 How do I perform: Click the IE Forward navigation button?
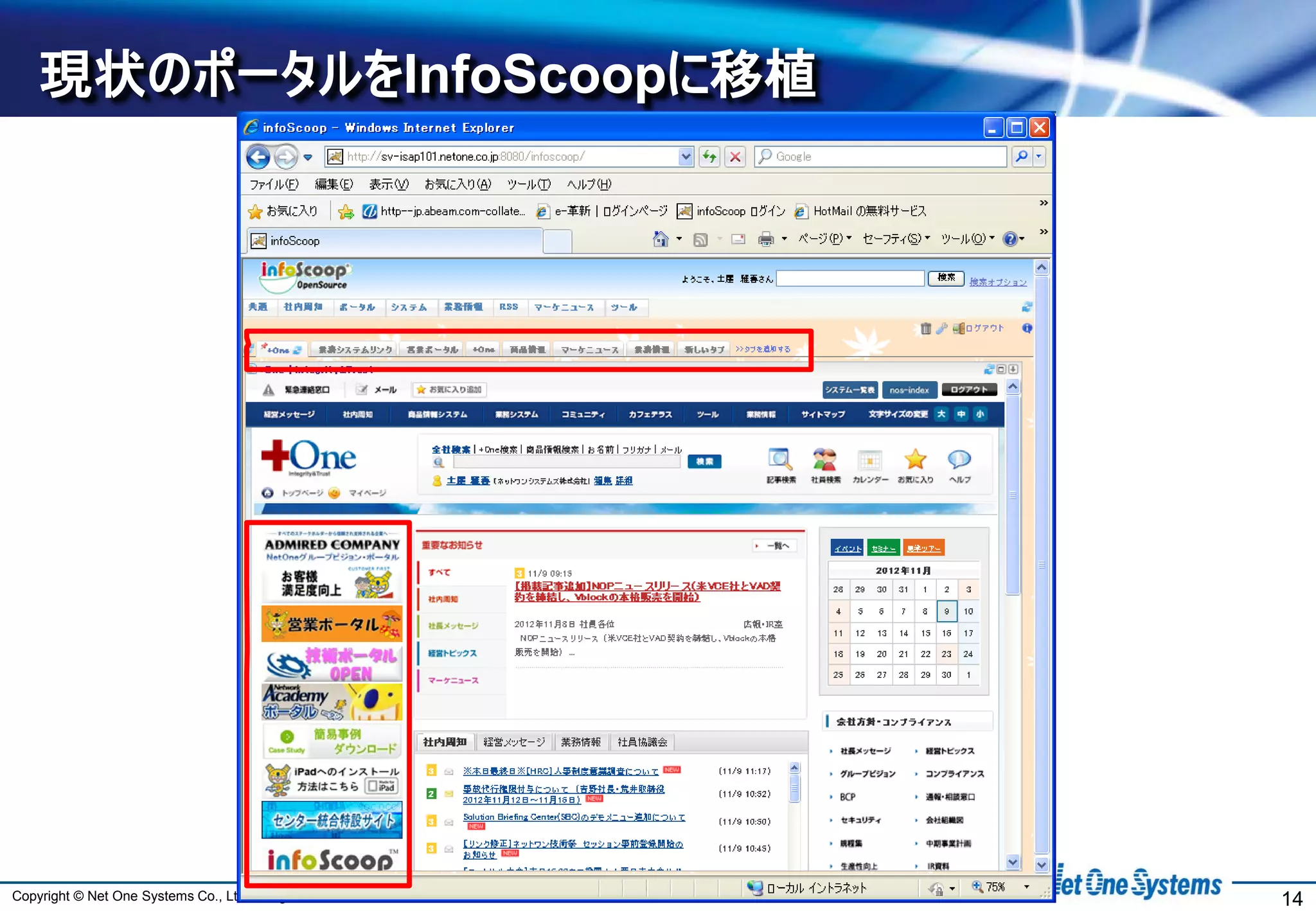click(x=285, y=157)
